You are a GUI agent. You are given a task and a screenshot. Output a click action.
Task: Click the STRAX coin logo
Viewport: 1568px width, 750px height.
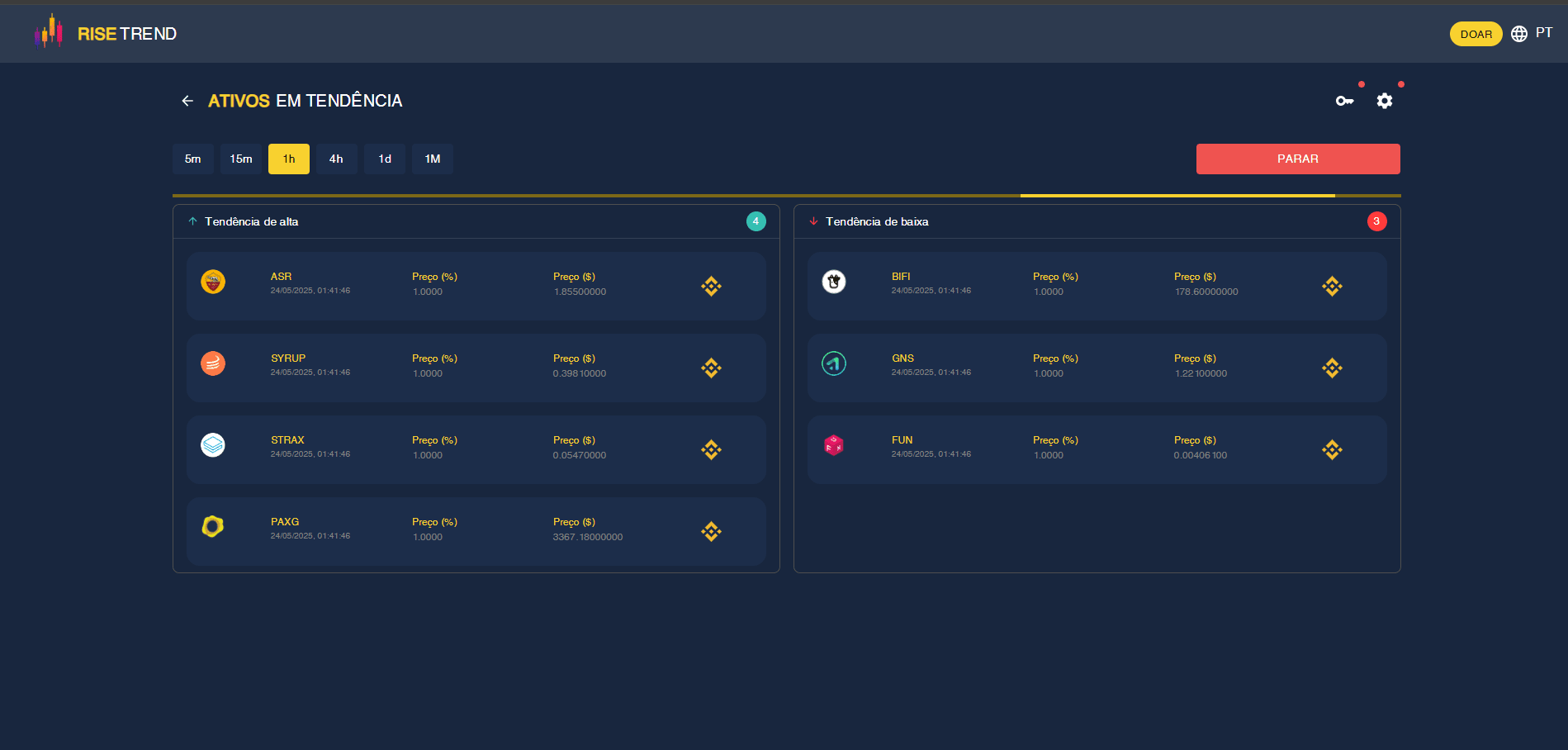213,445
